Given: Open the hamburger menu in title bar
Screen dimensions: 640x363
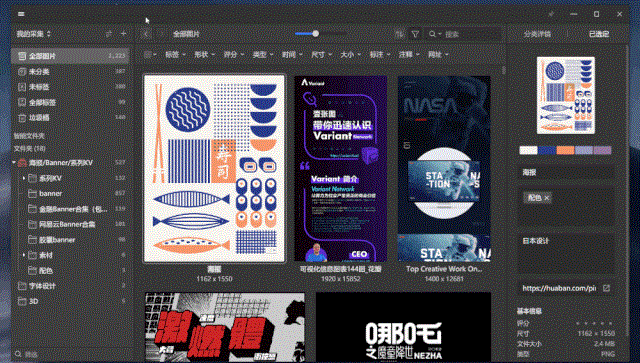Looking at the screenshot, I should coord(21,14).
